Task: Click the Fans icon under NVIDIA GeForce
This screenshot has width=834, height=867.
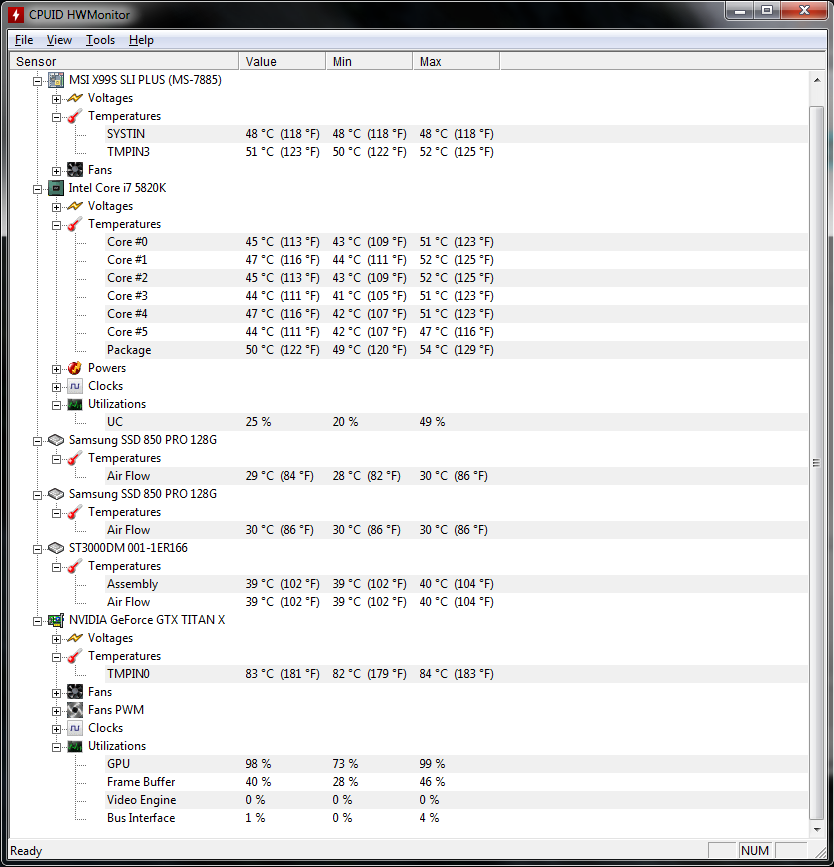Action: (75, 692)
